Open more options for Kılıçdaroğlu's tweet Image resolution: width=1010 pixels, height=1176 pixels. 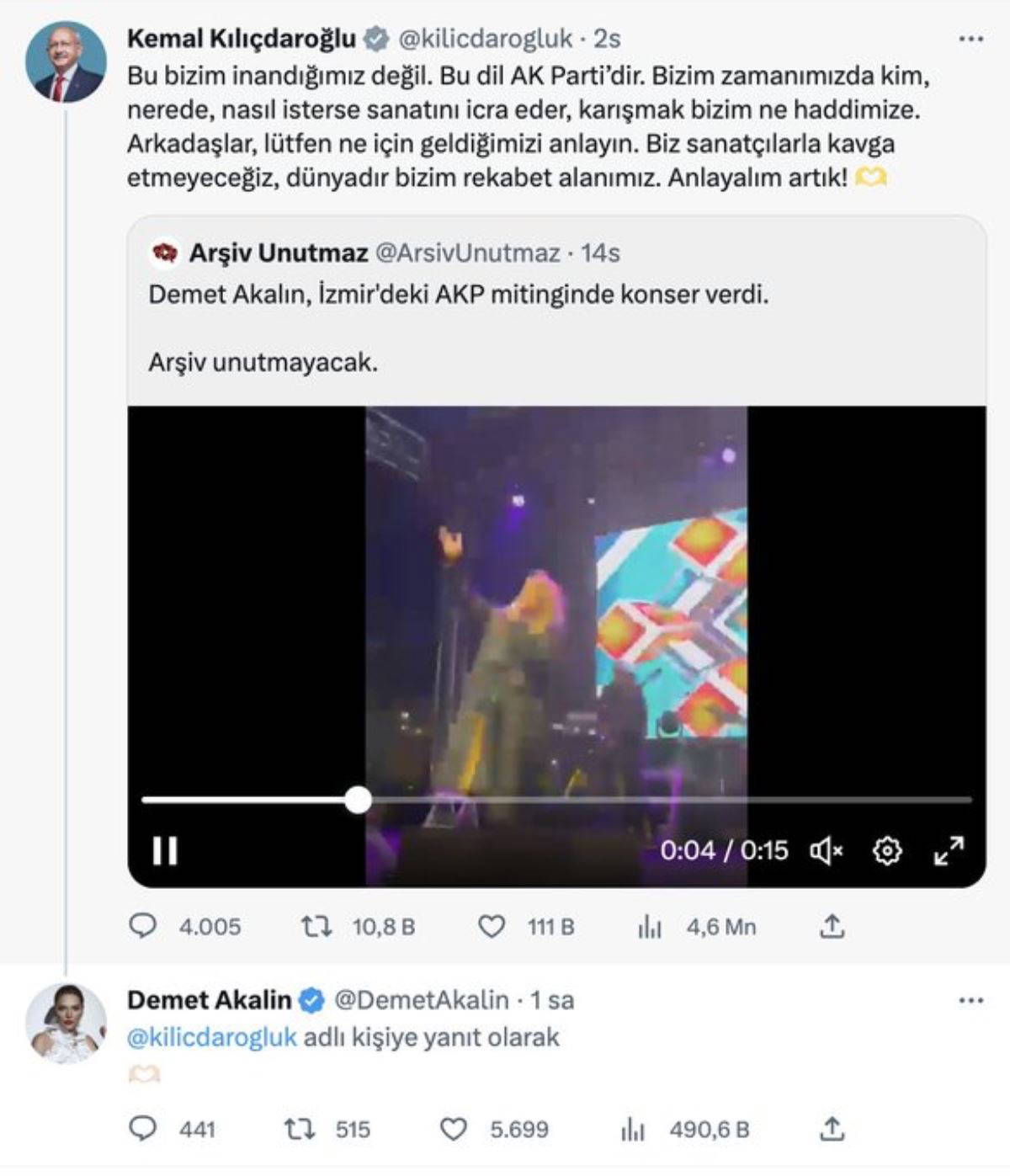tap(970, 39)
